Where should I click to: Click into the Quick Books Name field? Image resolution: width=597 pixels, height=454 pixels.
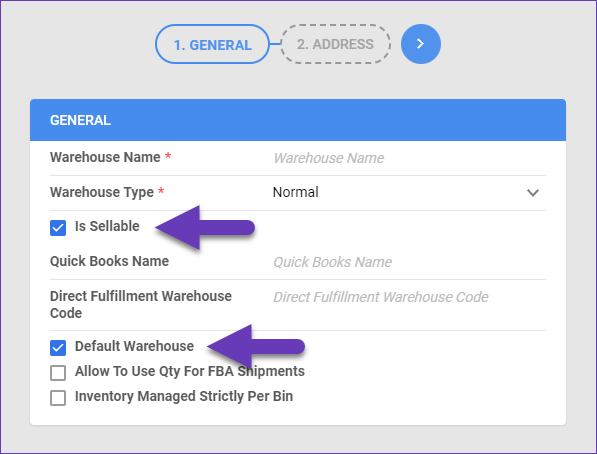[x=409, y=262]
